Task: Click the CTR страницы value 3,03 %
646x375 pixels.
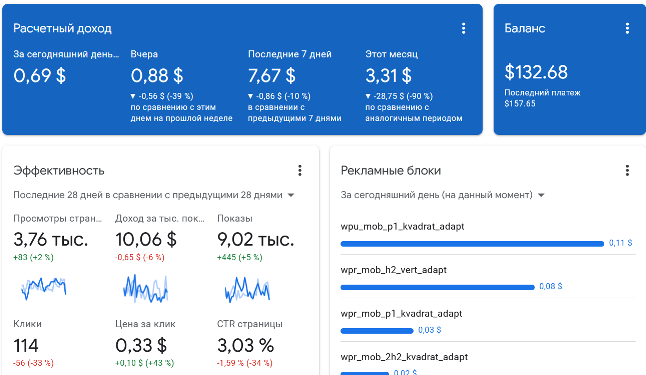Action: 246,345
